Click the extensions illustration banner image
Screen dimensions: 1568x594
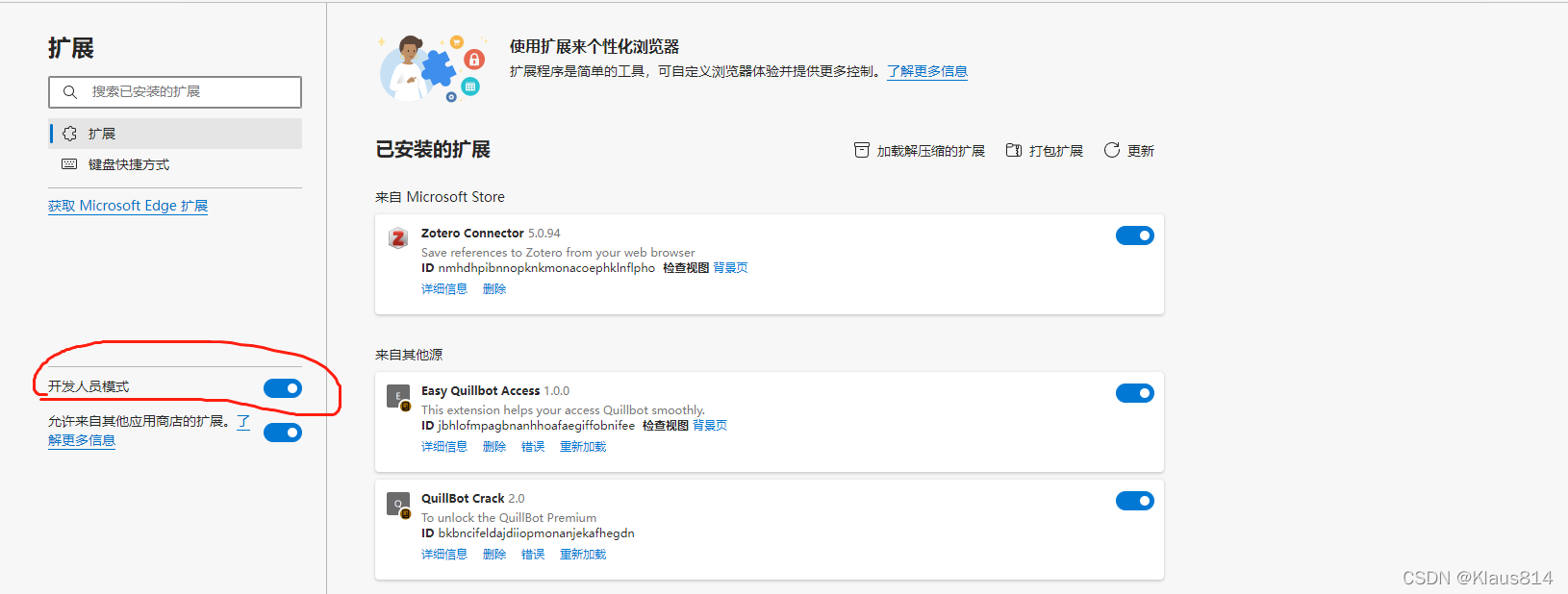coord(432,68)
